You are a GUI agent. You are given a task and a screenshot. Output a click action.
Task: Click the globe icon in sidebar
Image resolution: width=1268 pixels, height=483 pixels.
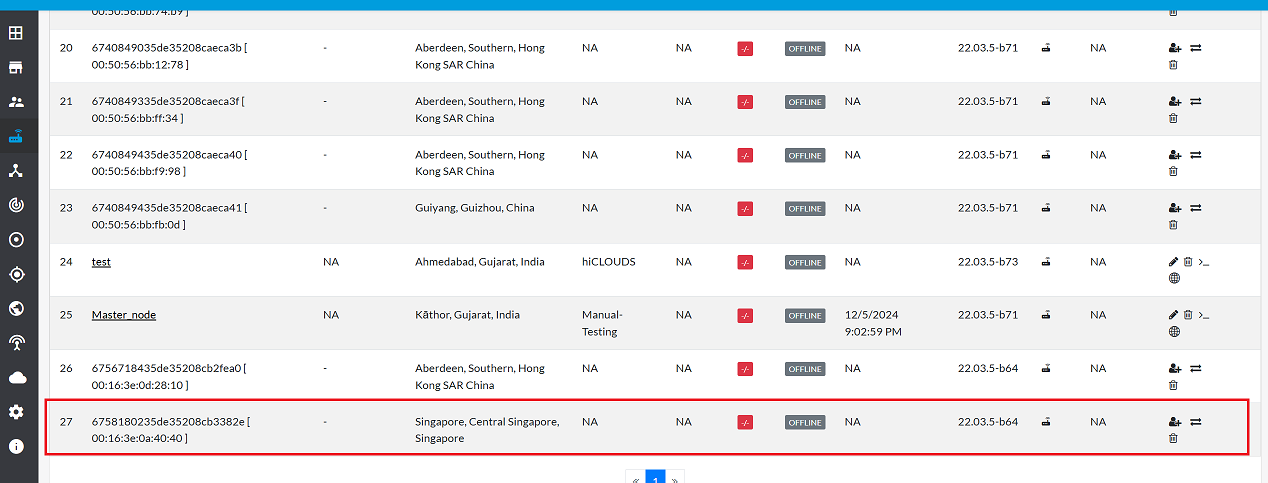coord(16,308)
